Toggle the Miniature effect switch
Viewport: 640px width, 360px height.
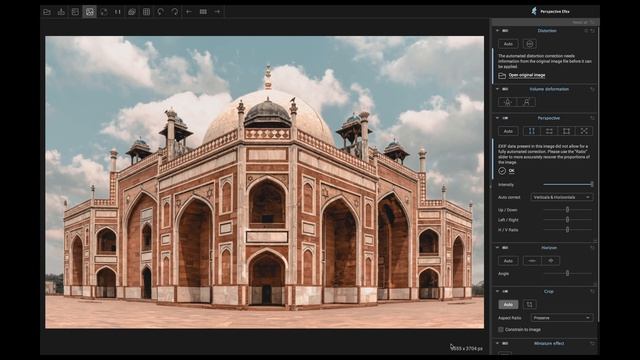point(505,343)
